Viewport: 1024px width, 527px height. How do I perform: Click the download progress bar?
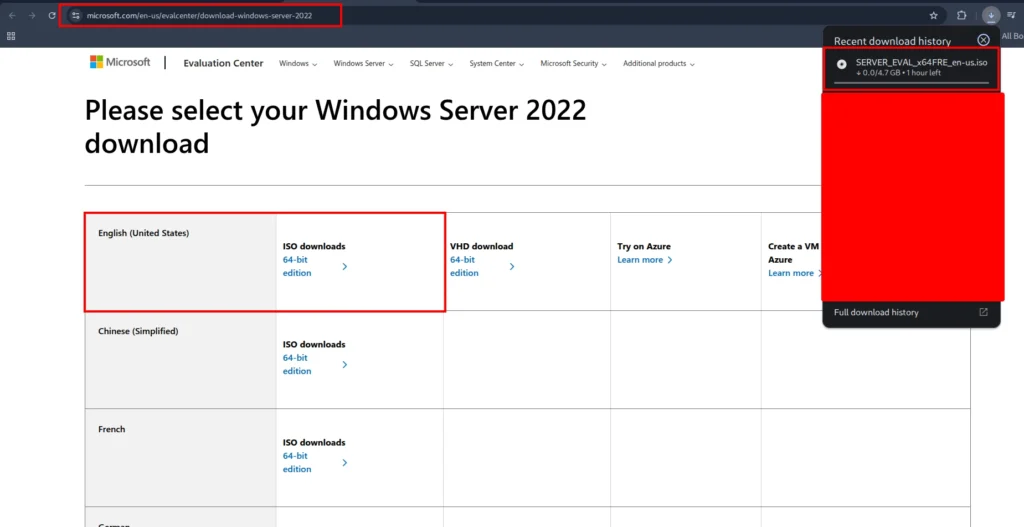[x=911, y=83]
